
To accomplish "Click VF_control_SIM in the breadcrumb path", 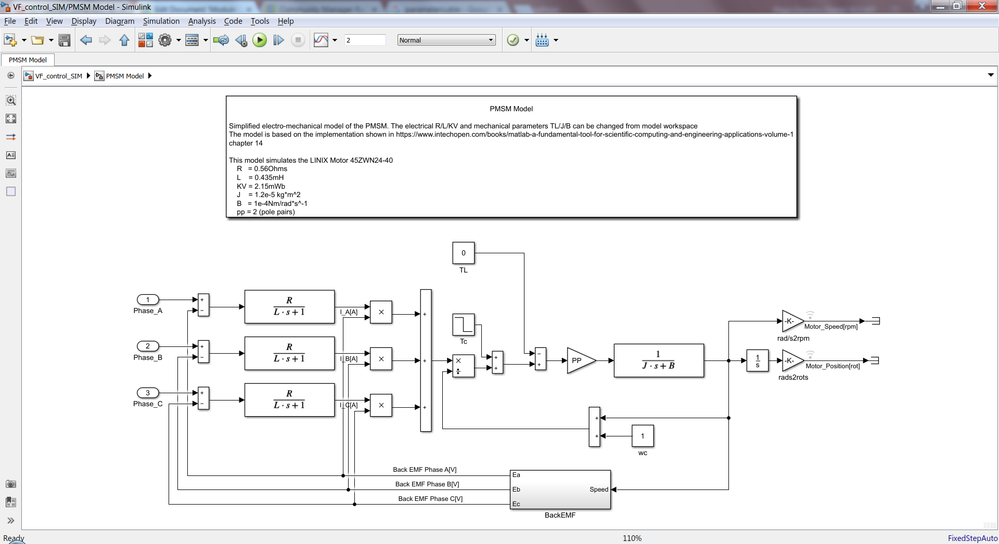I will click(x=59, y=76).
